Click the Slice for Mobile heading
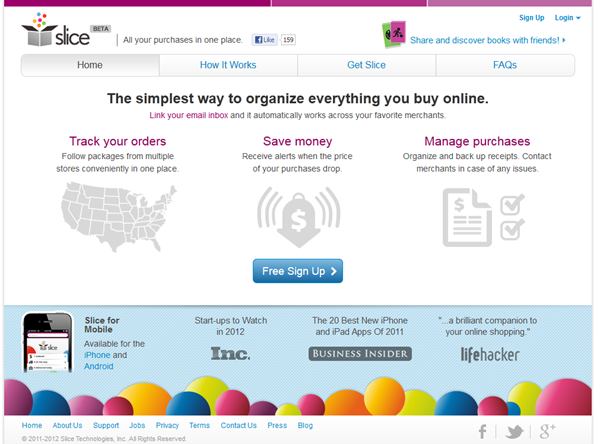This screenshot has height=444, width=600. [102, 325]
